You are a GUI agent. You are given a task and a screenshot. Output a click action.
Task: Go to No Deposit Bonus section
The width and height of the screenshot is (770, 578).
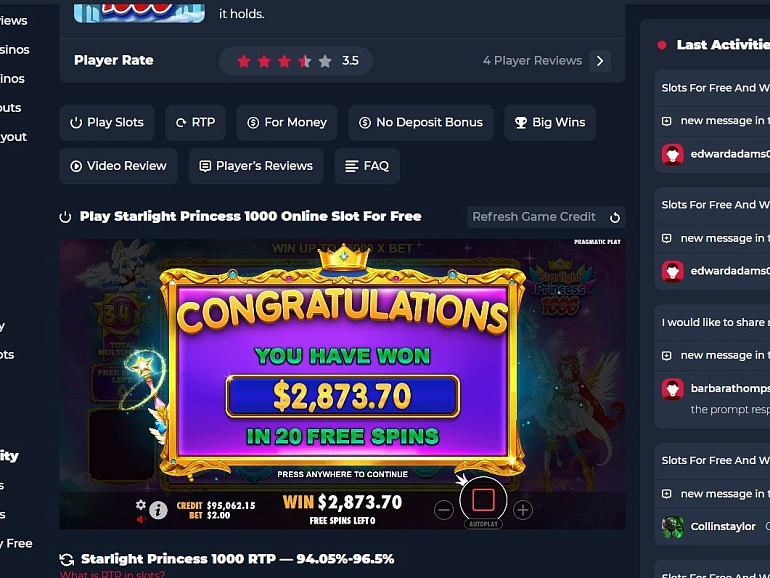(421, 122)
